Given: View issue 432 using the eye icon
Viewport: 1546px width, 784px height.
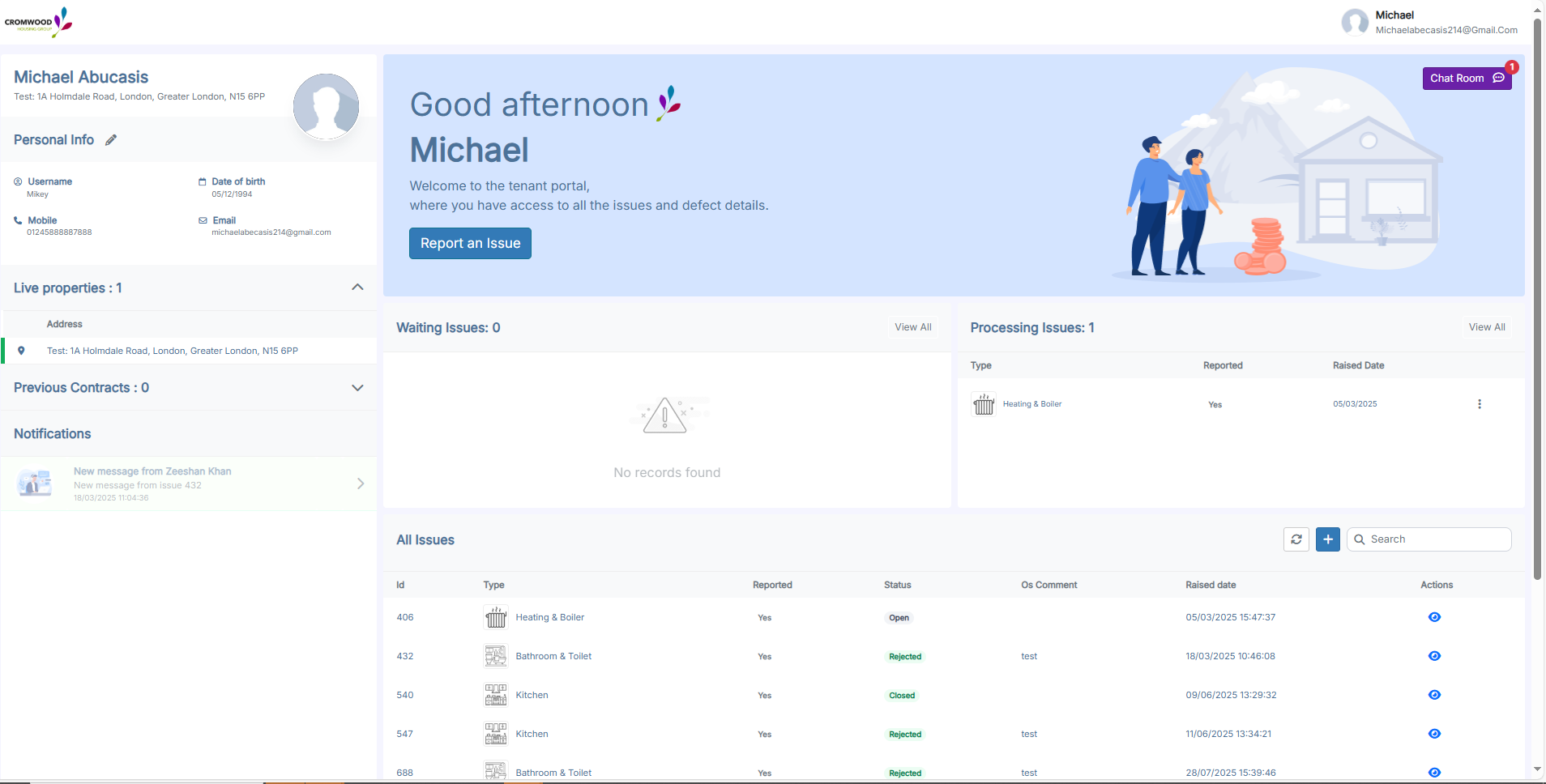Looking at the screenshot, I should pyautogui.click(x=1434, y=656).
